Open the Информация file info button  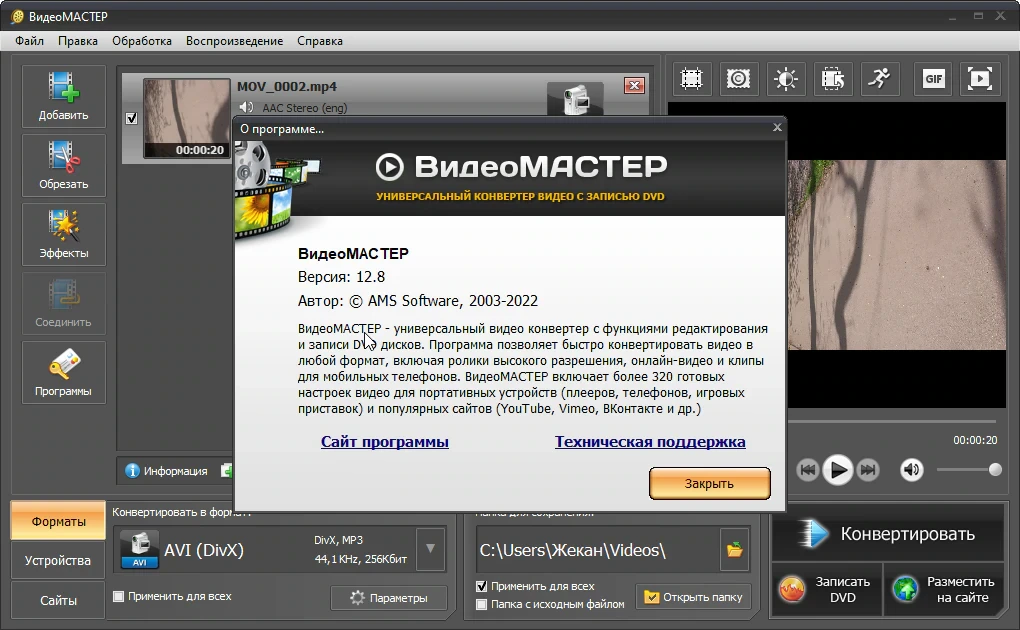click(x=167, y=471)
